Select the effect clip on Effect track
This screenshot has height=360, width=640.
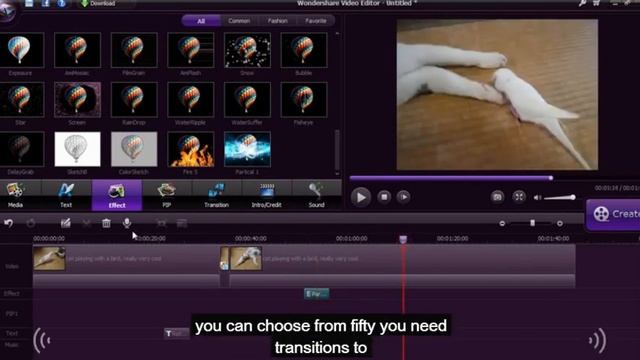(317, 293)
